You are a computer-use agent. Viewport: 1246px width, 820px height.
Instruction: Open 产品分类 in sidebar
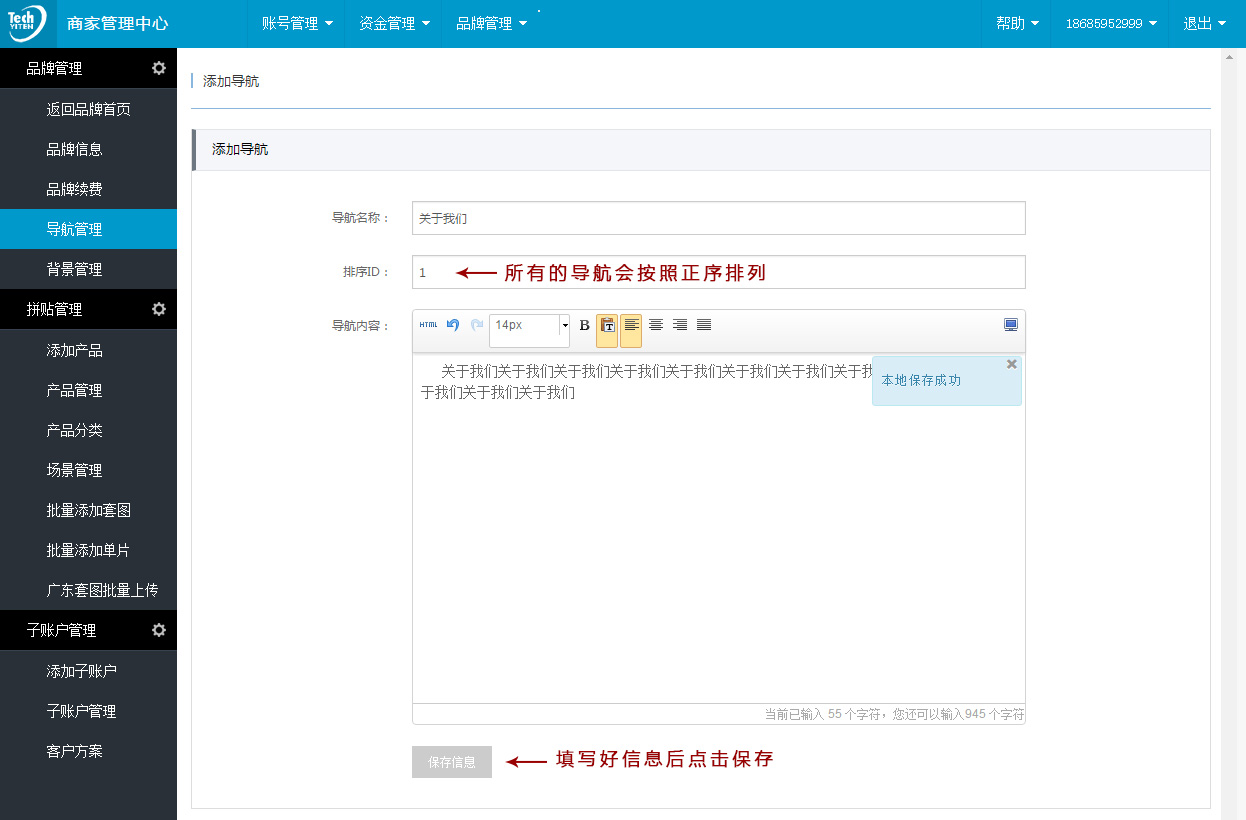pyautogui.click(x=88, y=430)
